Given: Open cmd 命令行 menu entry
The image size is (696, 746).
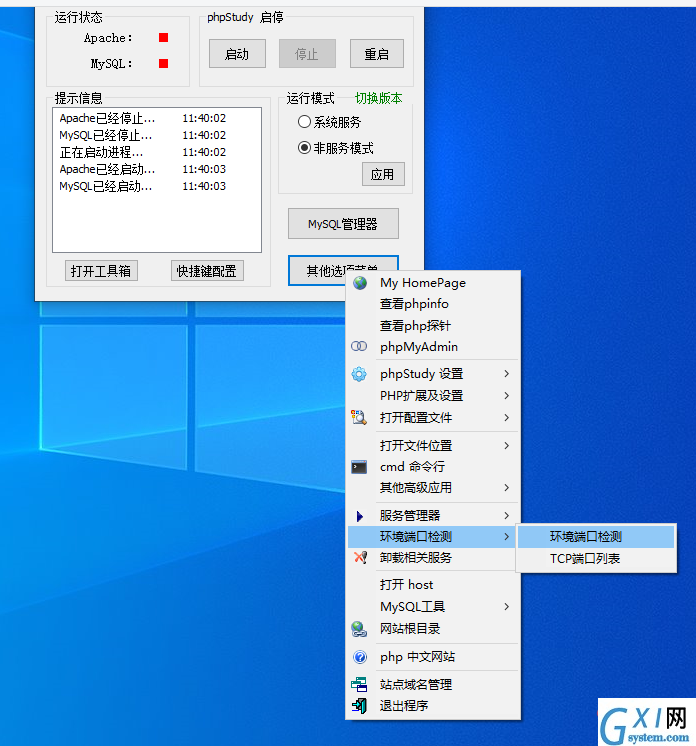Looking at the screenshot, I should pyautogui.click(x=432, y=467).
